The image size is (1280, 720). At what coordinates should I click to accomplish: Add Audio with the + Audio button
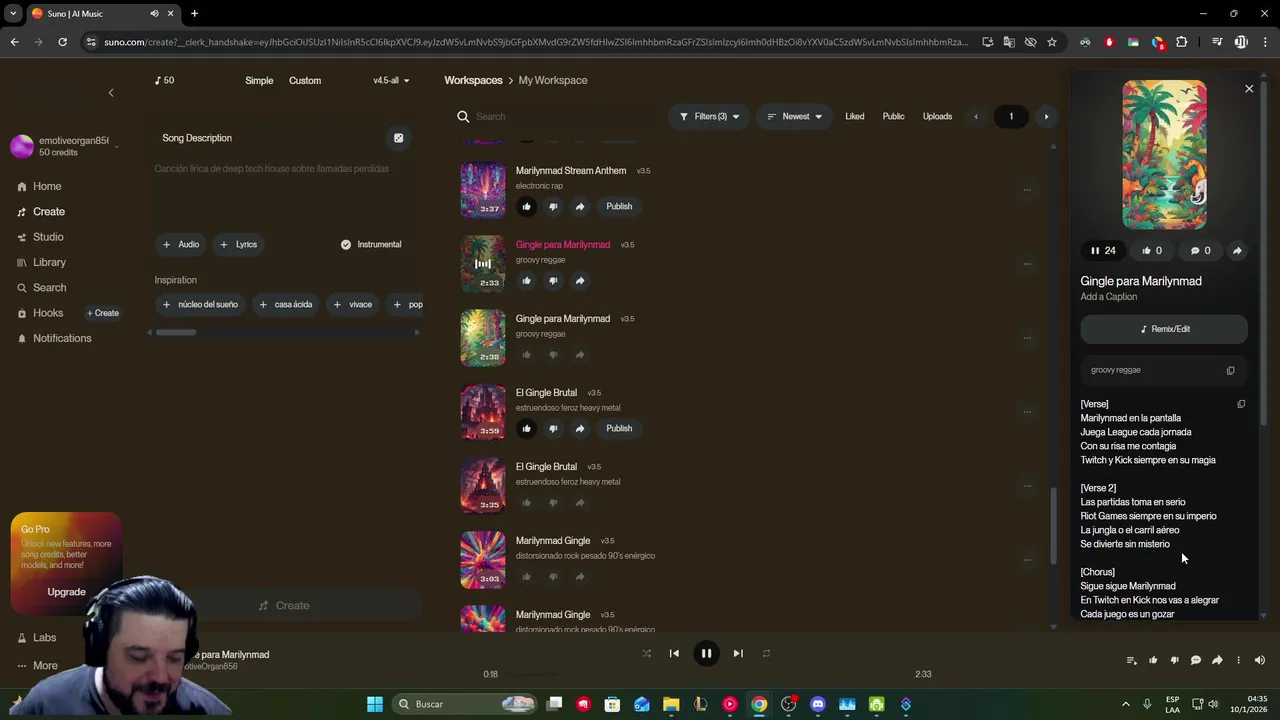pos(181,244)
